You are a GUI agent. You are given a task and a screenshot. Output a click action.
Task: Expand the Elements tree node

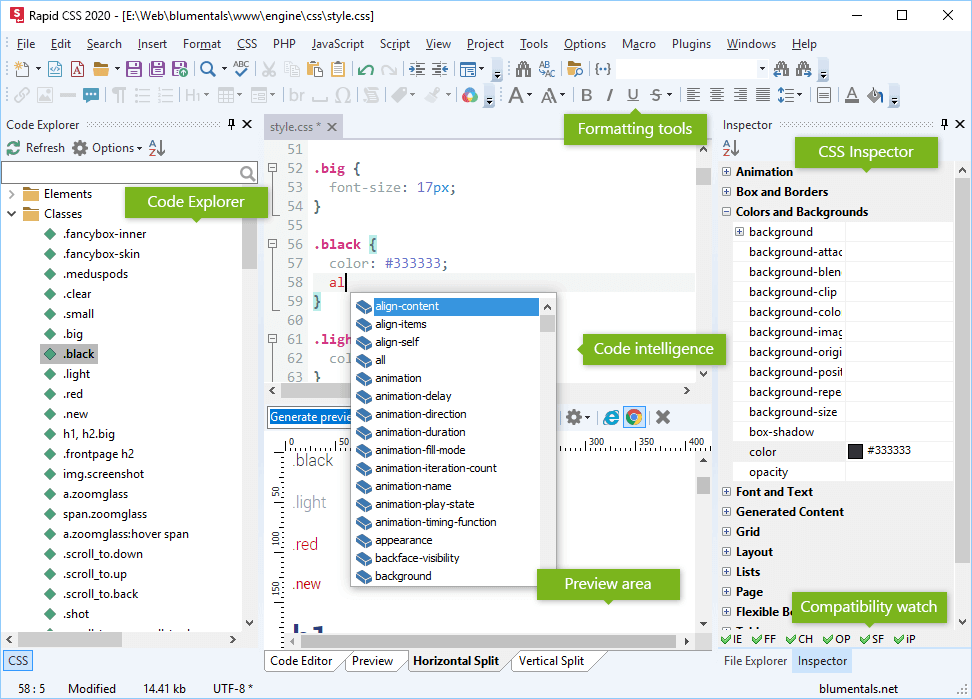tap(11, 194)
